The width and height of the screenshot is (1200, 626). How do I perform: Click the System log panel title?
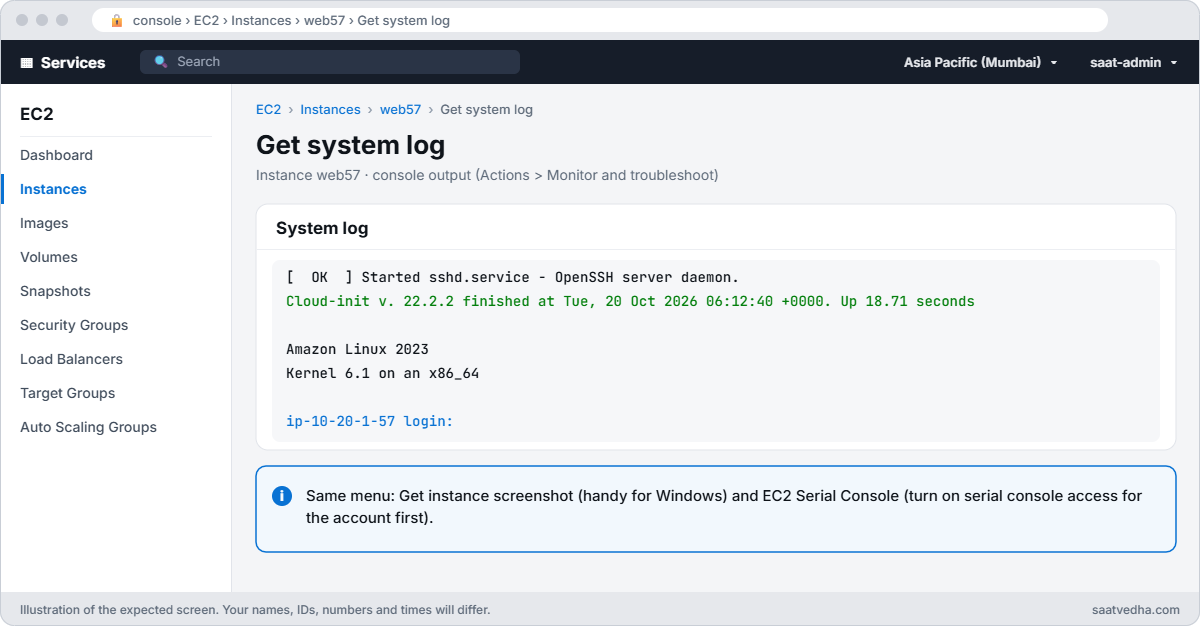(x=322, y=228)
